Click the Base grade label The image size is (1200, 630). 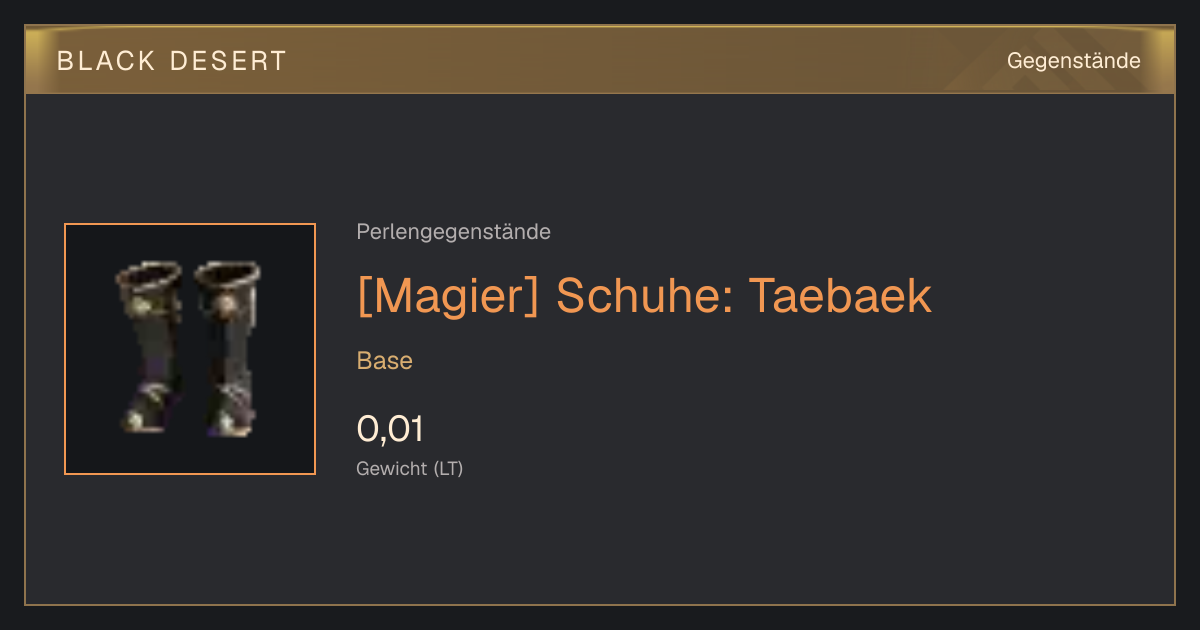385,361
